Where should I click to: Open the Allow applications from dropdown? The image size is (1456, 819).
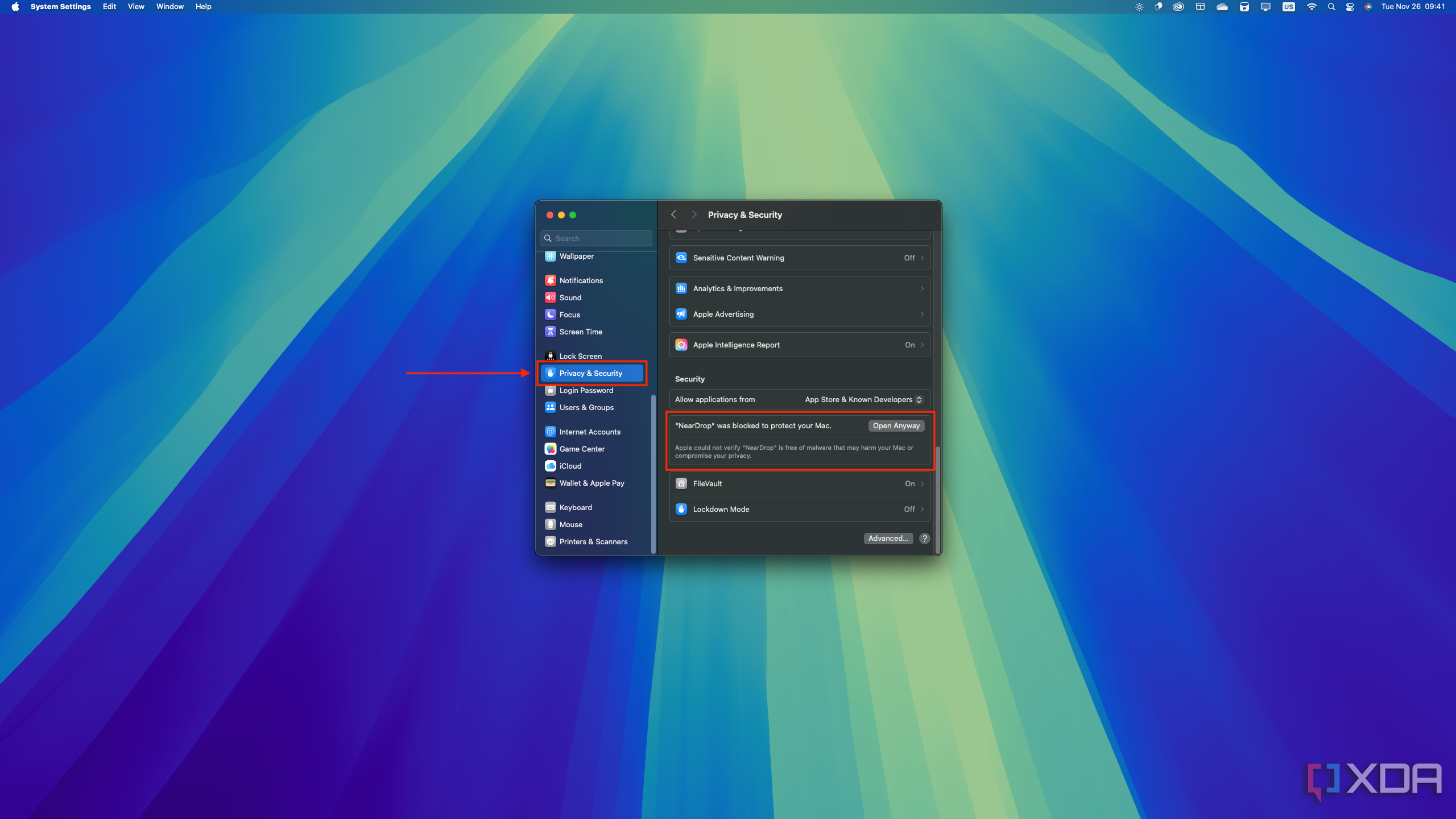coord(863,399)
